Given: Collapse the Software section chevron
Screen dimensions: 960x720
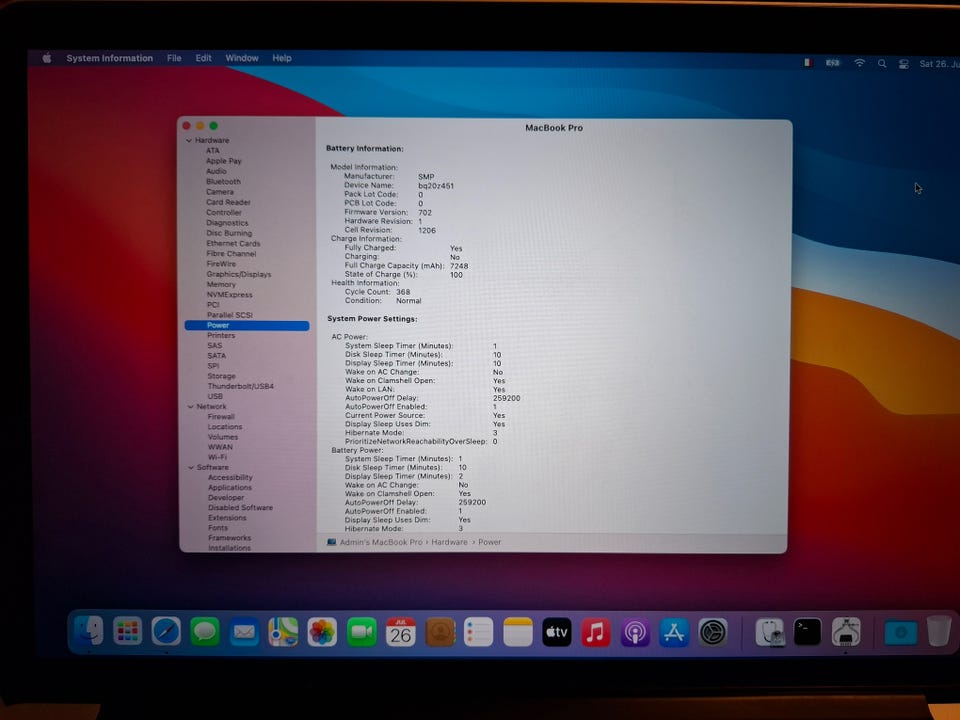Looking at the screenshot, I should tap(191, 467).
